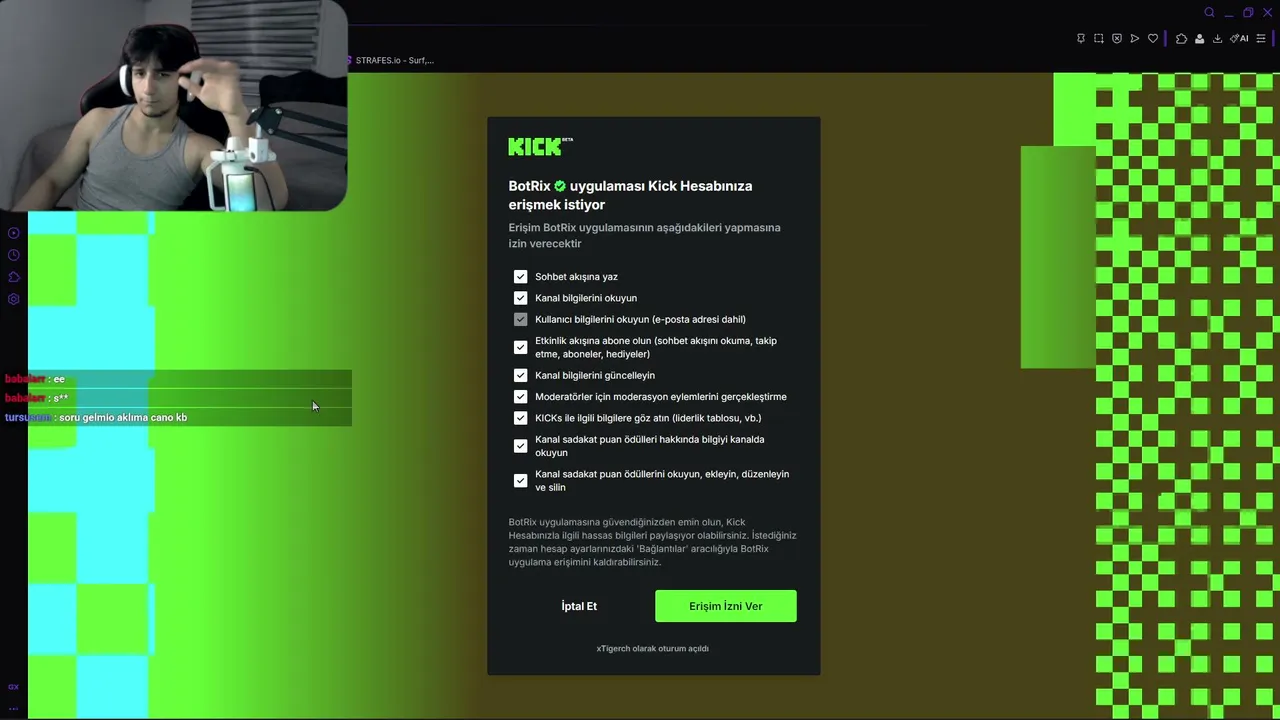Click the 'Erişim İzni Ver' button
Image resolution: width=1280 pixels, height=720 pixels.
tap(726, 606)
